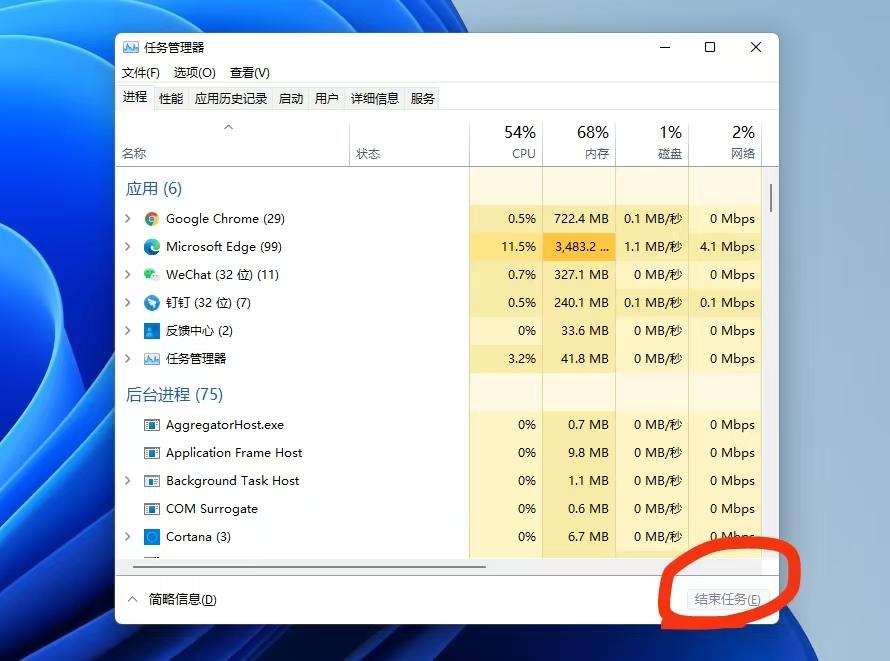Expand the Google Chrome (29) group
The image size is (890, 661).
[128, 218]
